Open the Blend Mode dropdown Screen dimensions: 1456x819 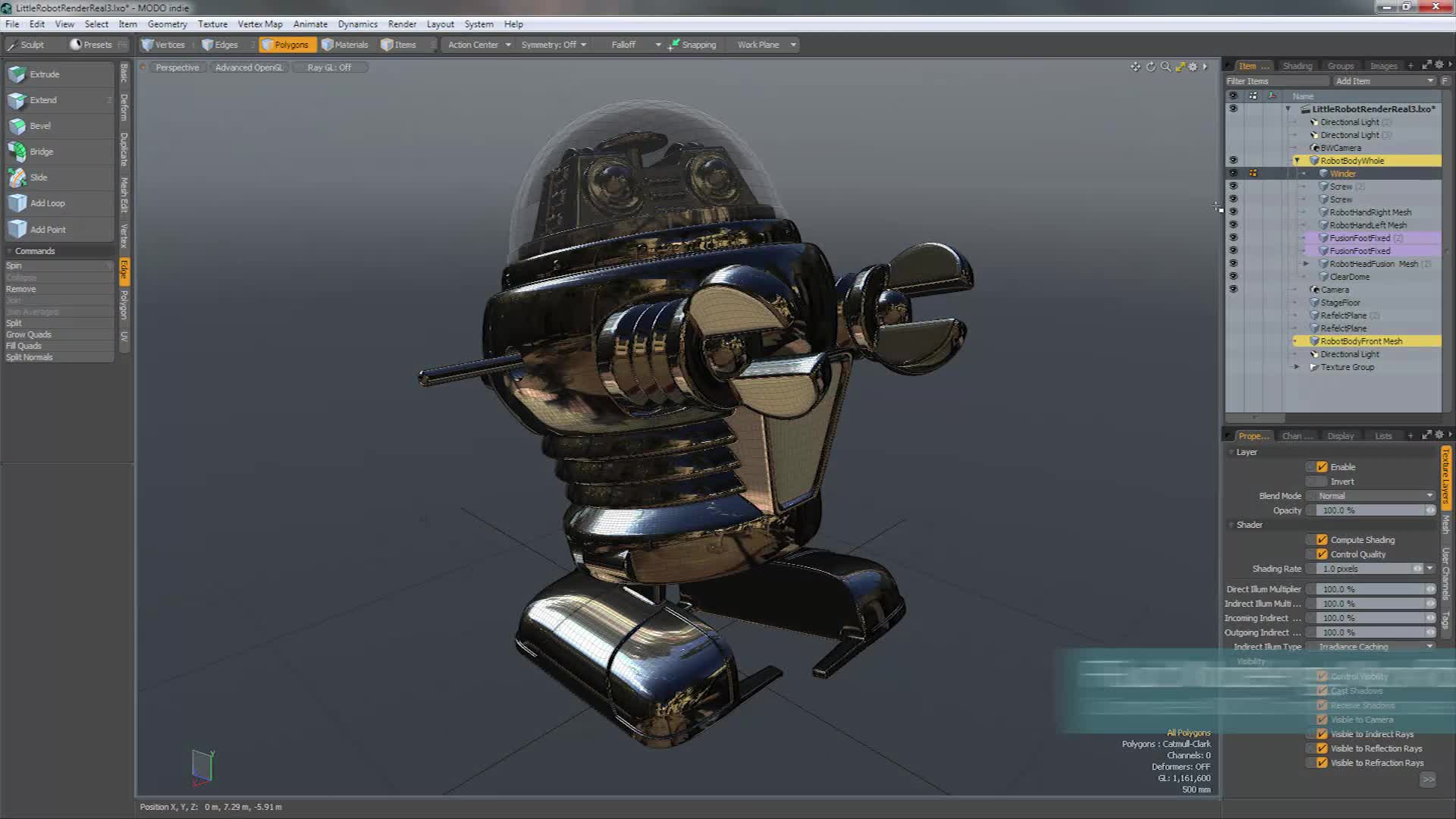click(x=1374, y=496)
